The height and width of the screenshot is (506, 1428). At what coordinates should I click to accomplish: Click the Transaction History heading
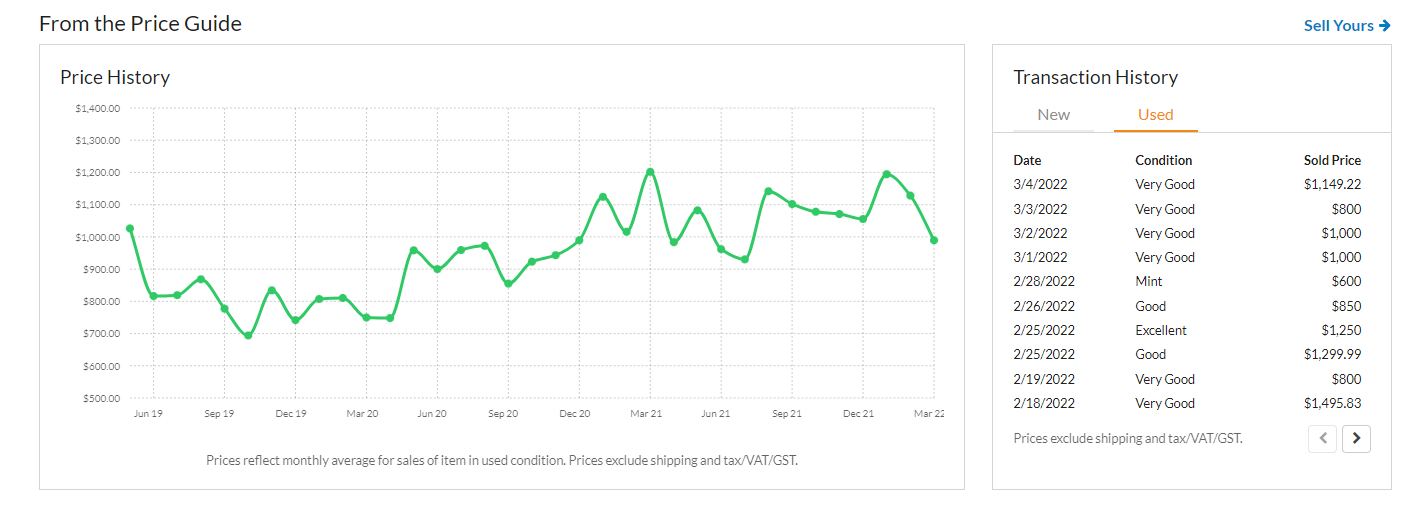pos(1095,77)
